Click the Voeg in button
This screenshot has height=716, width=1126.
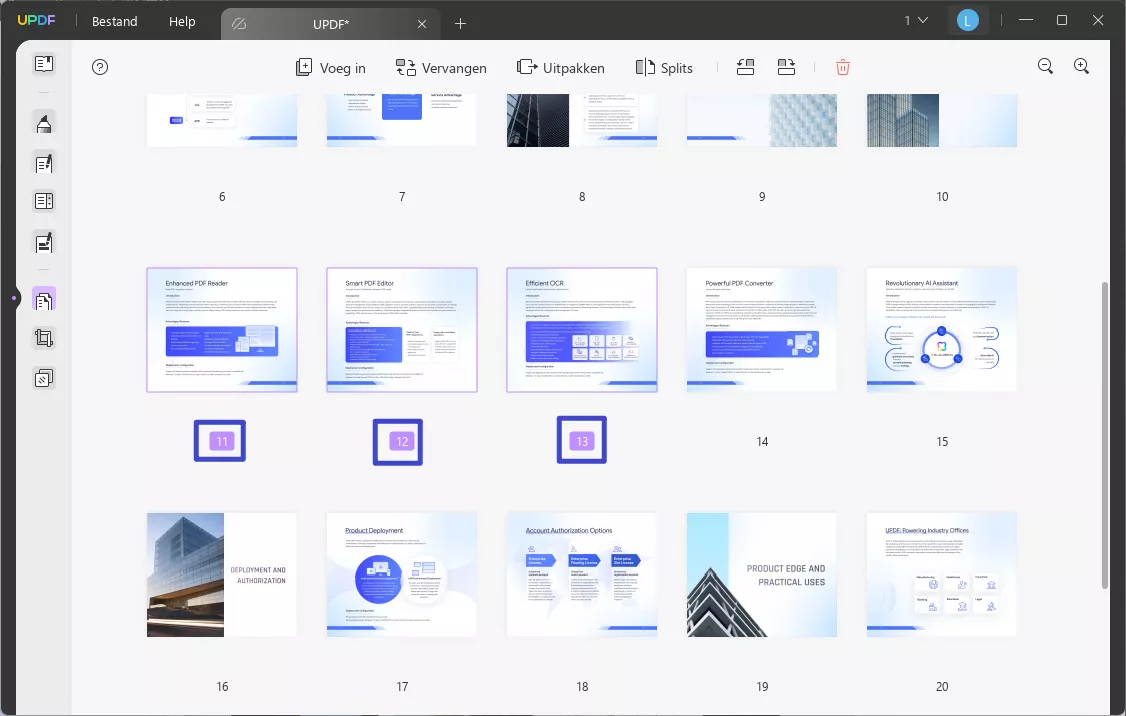coord(331,68)
